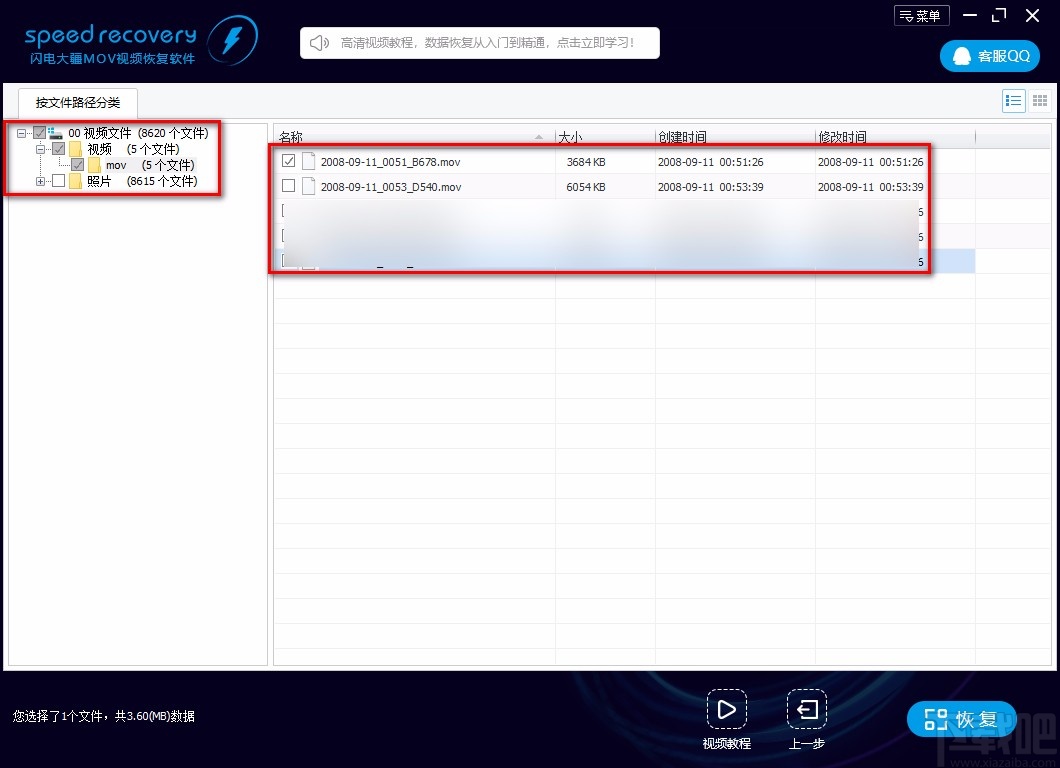
Task: Check the 照片 folder checkbox
Action: [x=59, y=181]
